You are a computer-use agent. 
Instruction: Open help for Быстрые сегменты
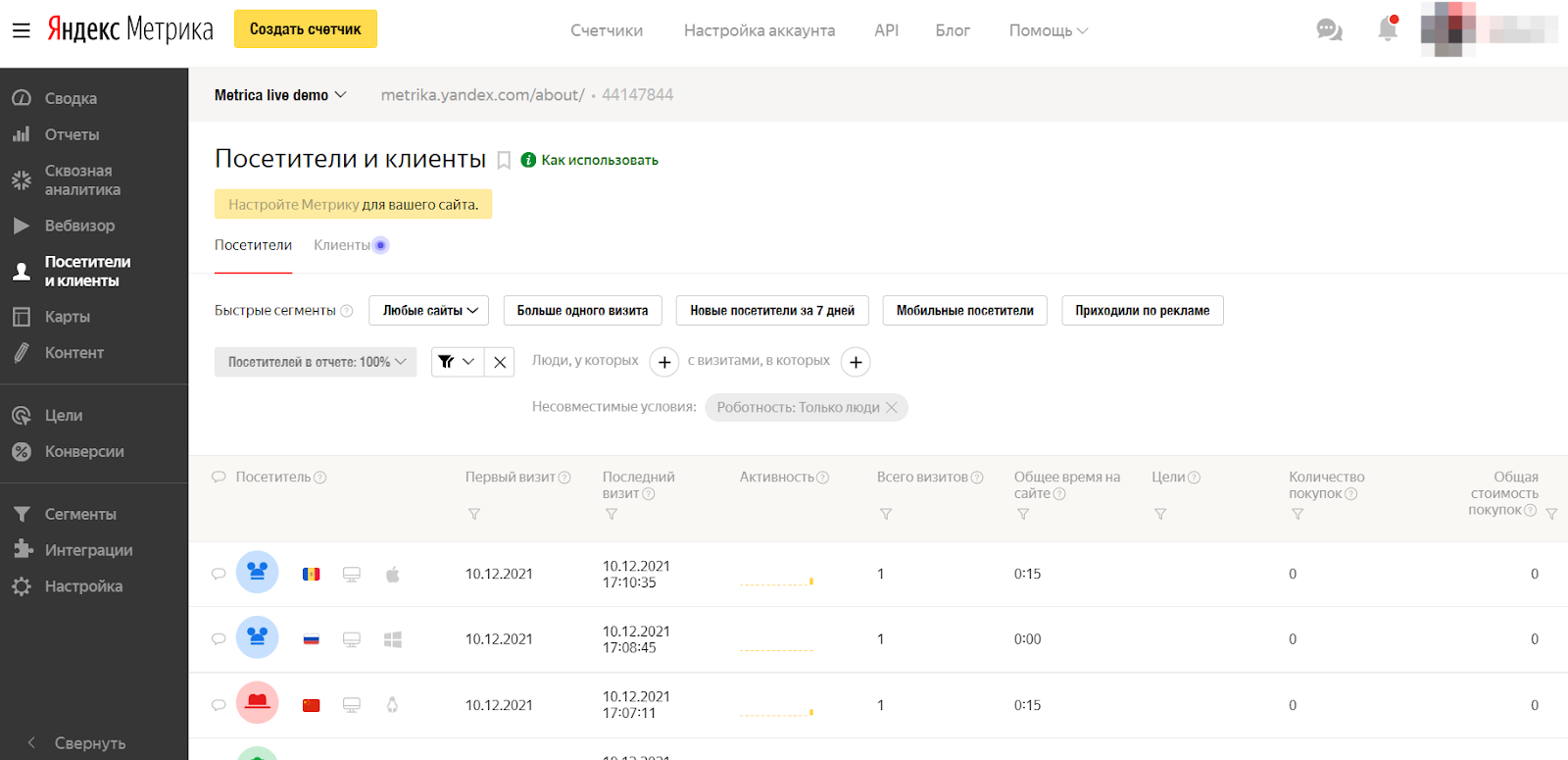[x=346, y=311]
